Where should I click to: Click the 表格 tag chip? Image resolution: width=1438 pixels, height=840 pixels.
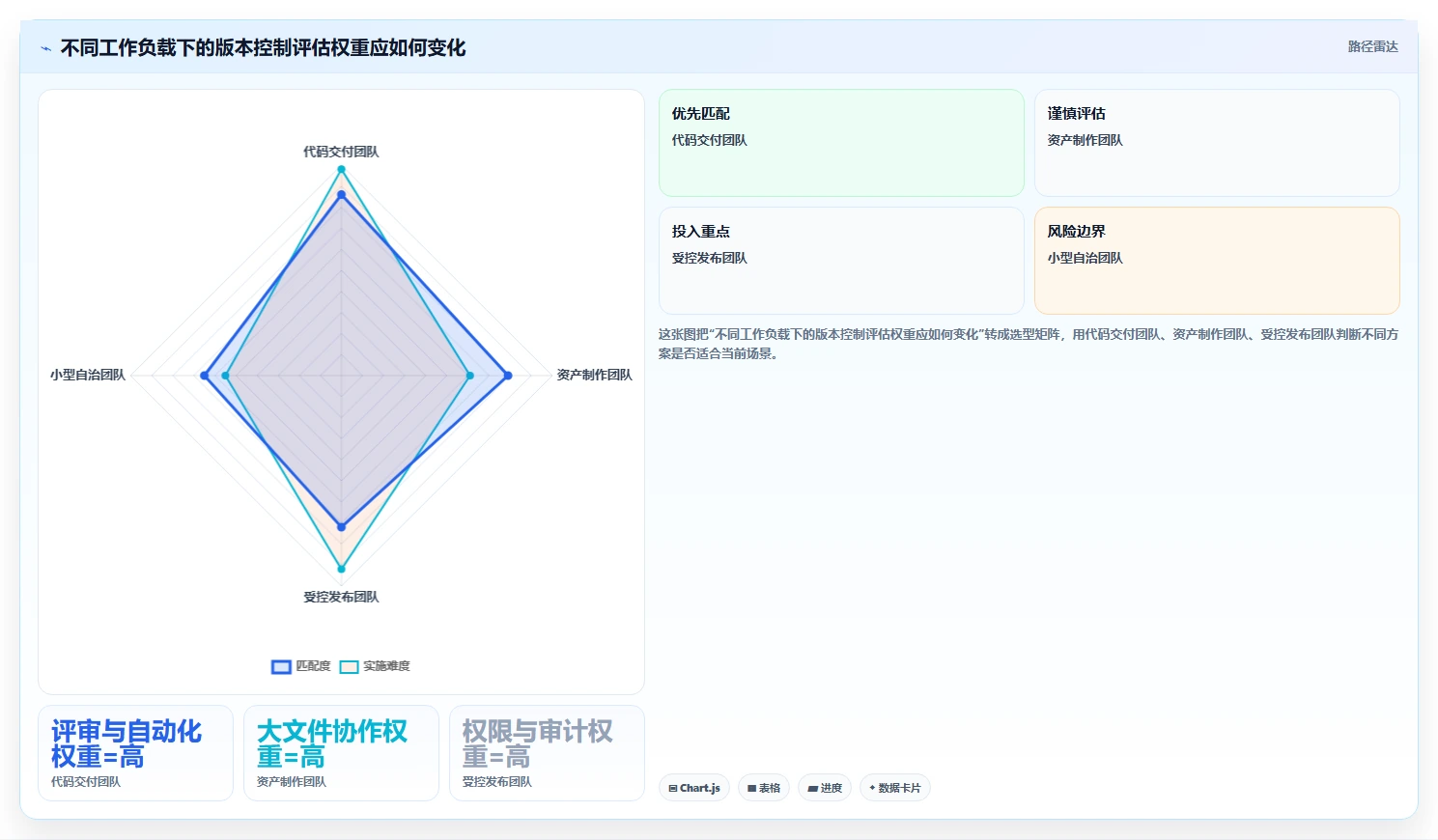pyautogui.click(x=764, y=788)
